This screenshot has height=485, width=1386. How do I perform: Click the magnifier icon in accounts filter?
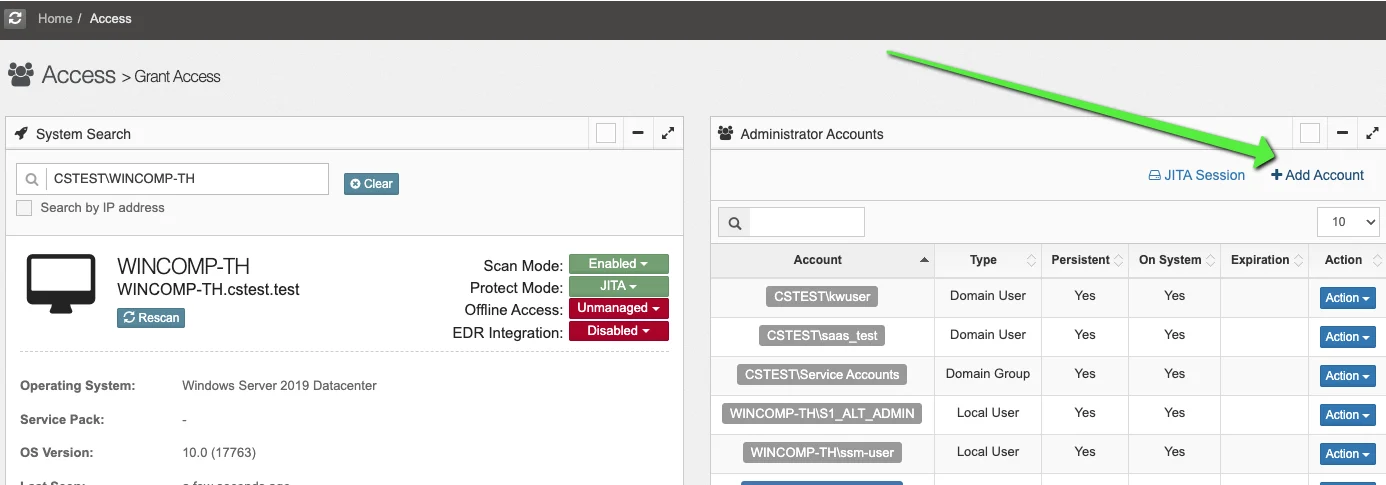tap(735, 222)
